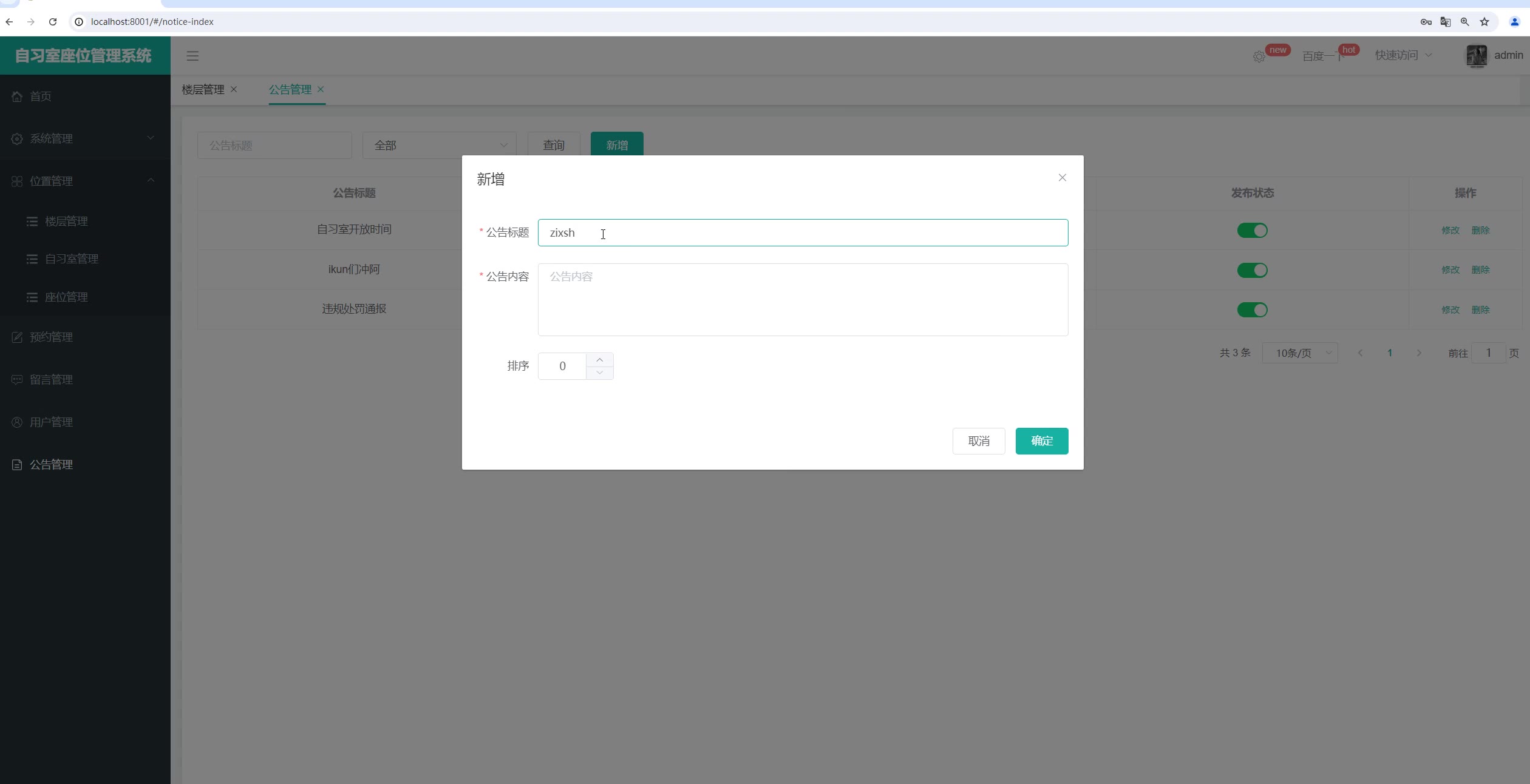Click the 确定 button in dialog

[1041, 441]
